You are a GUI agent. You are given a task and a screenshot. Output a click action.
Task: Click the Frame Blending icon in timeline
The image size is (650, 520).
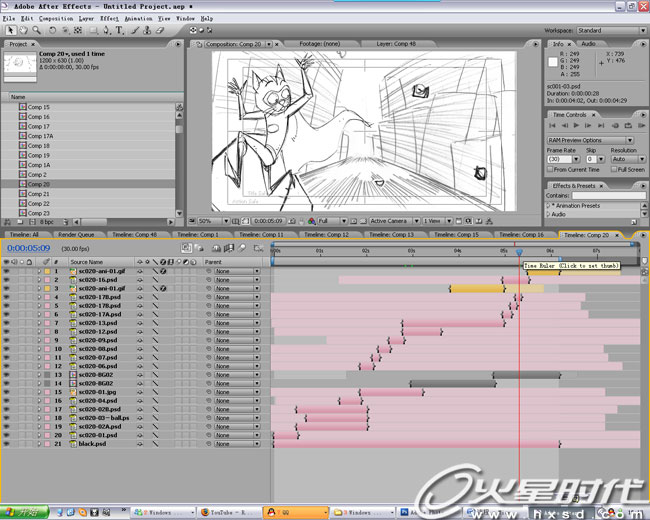pos(229,248)
